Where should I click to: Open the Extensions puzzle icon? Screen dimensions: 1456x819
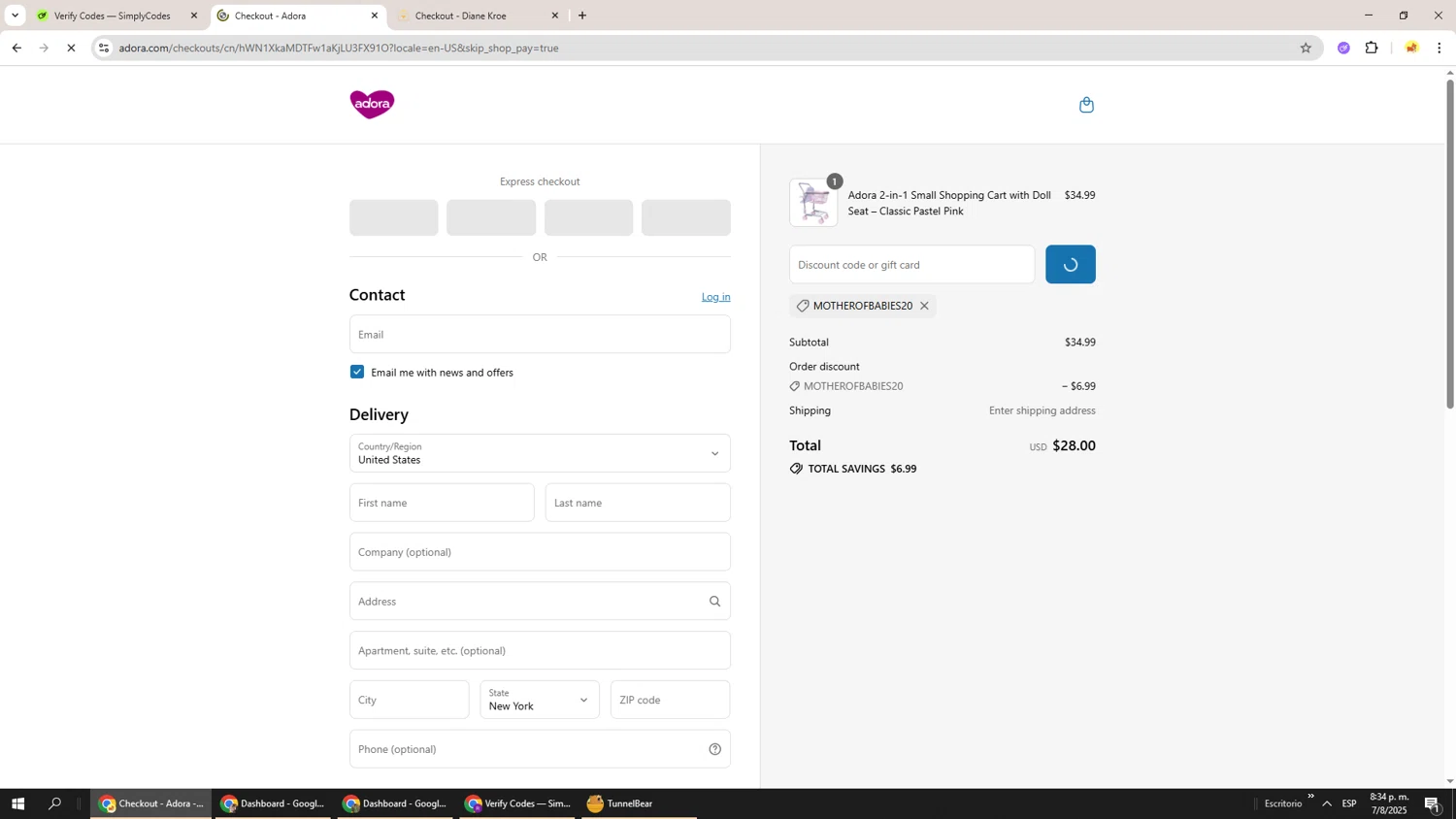coord(1372,48)
